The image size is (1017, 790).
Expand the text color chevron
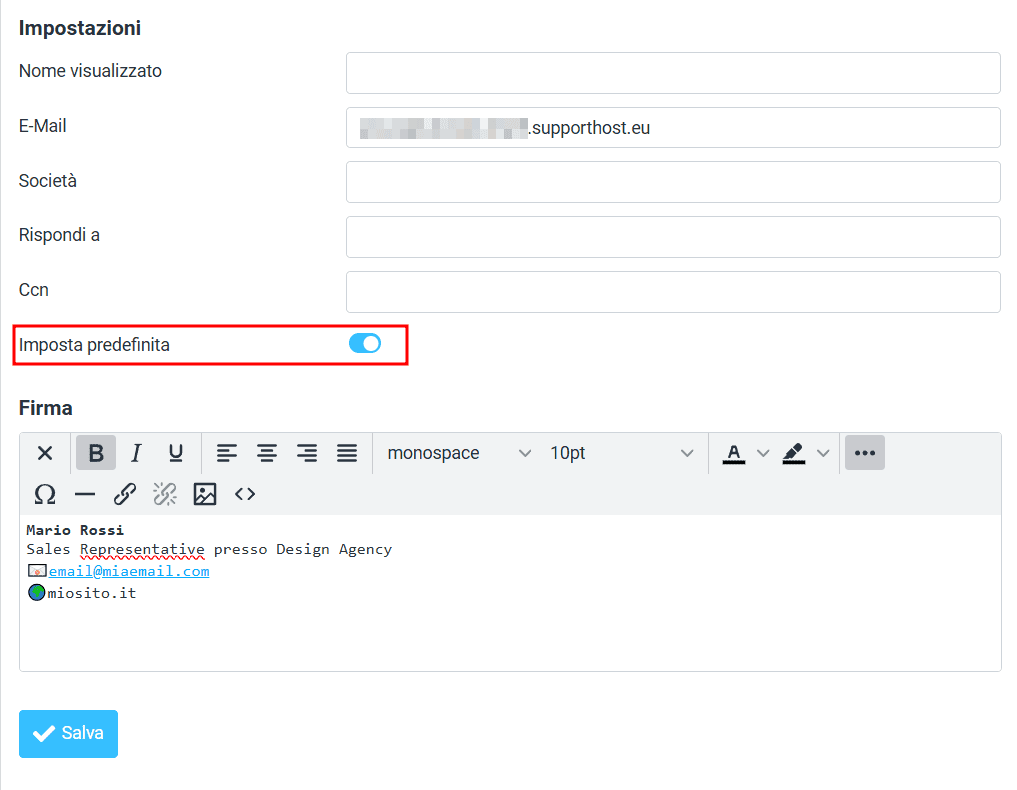pyautogui.click(x=763, y=453)
